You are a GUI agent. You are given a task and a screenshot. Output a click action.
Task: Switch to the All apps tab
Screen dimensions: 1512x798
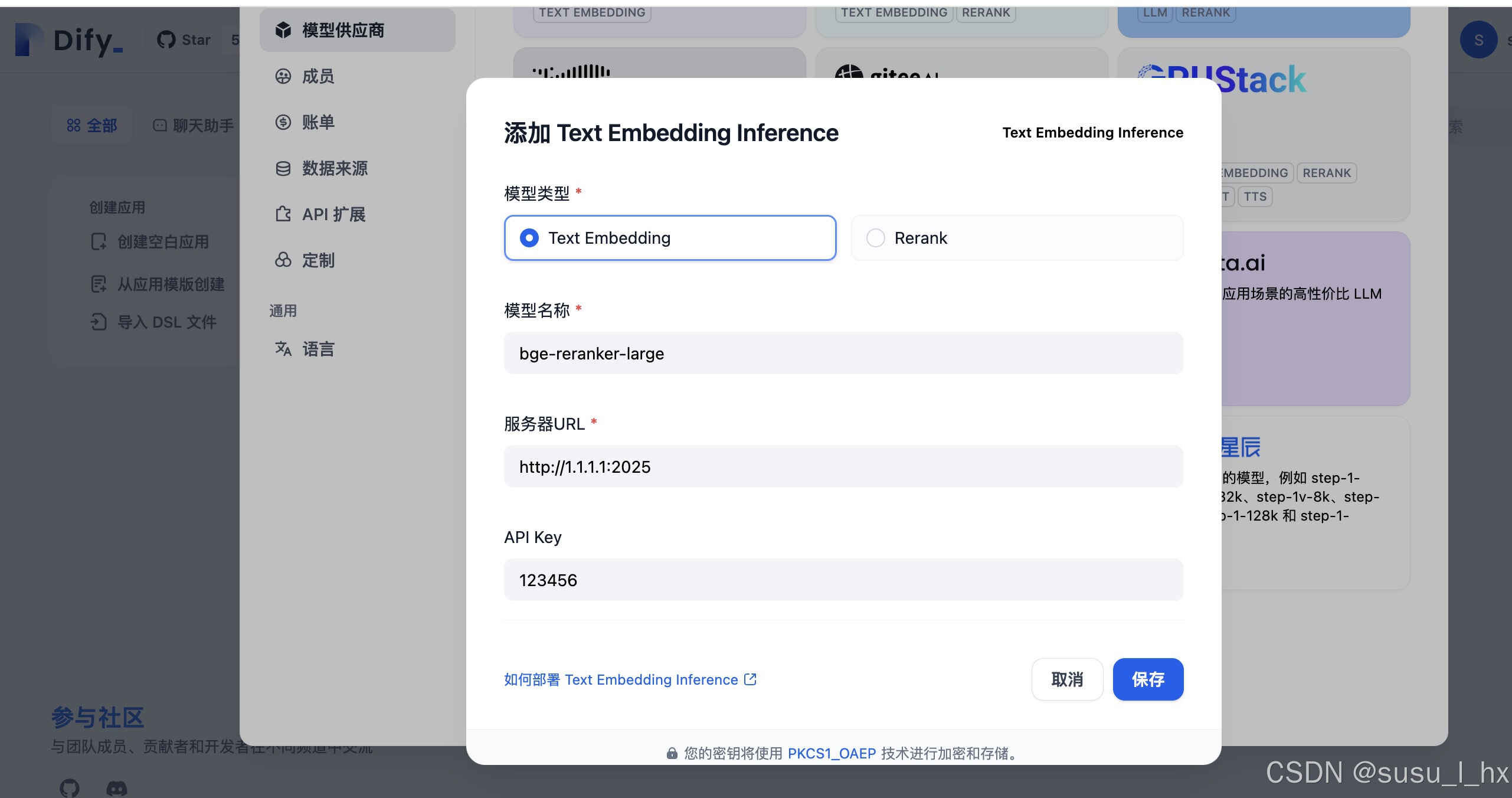[x=92, y=125]
